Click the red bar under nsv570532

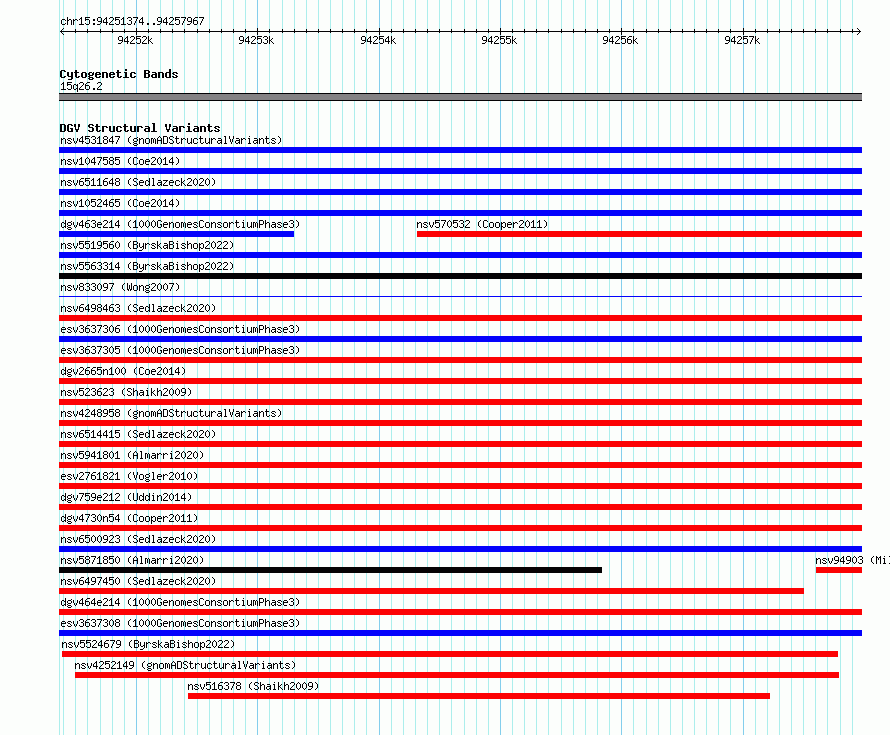tap(639, 234)
